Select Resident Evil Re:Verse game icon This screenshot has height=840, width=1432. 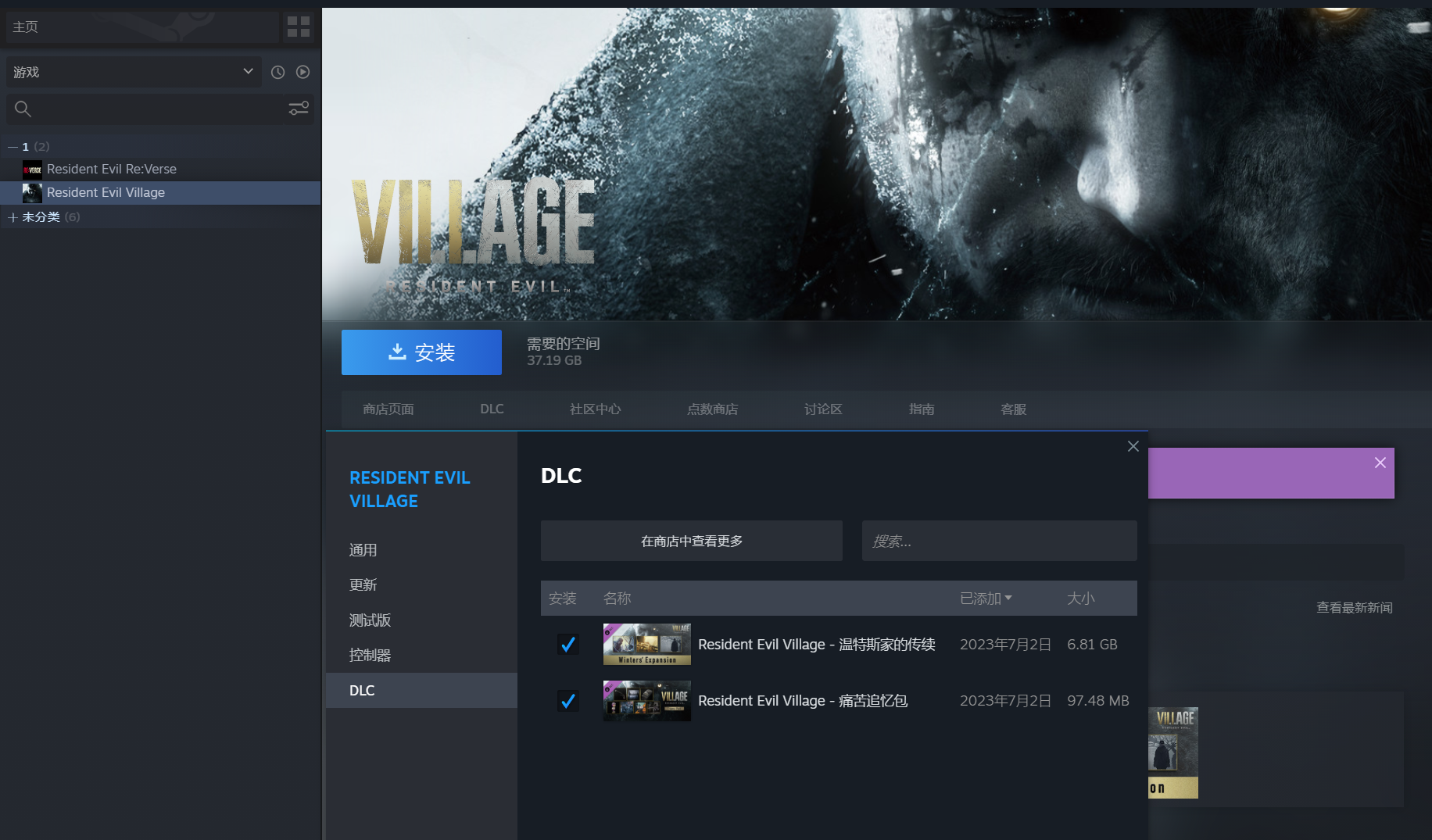pyautogui.click(x=32, y=170)
